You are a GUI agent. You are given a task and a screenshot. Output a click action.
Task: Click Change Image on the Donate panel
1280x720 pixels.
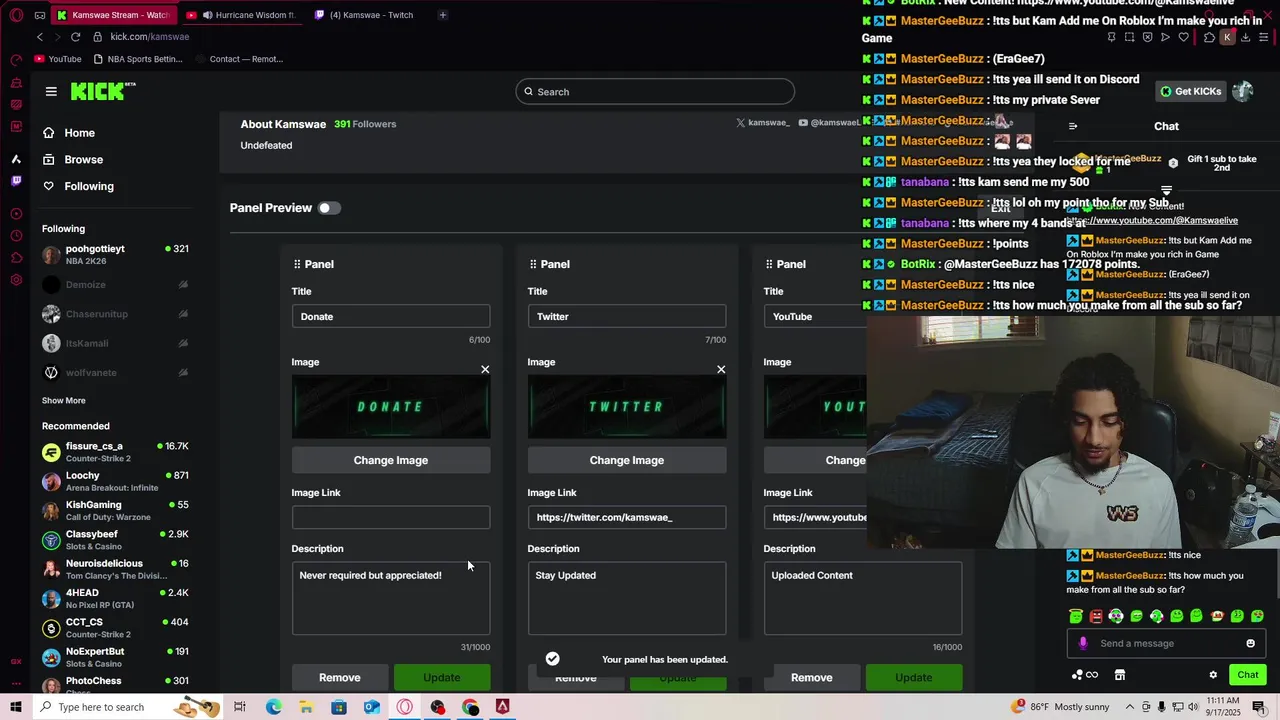(x=391, y=460)
